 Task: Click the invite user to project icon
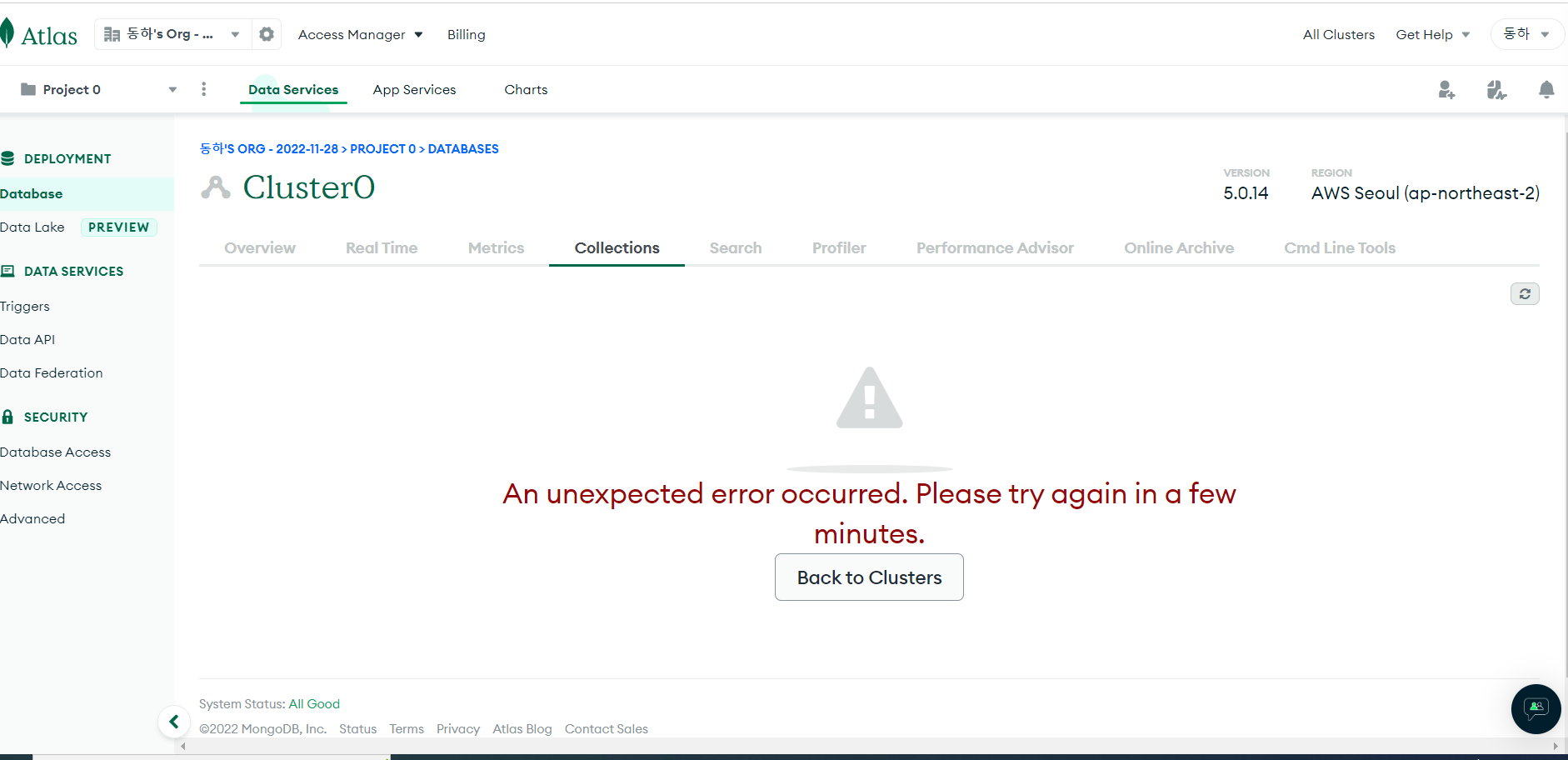1446,90
